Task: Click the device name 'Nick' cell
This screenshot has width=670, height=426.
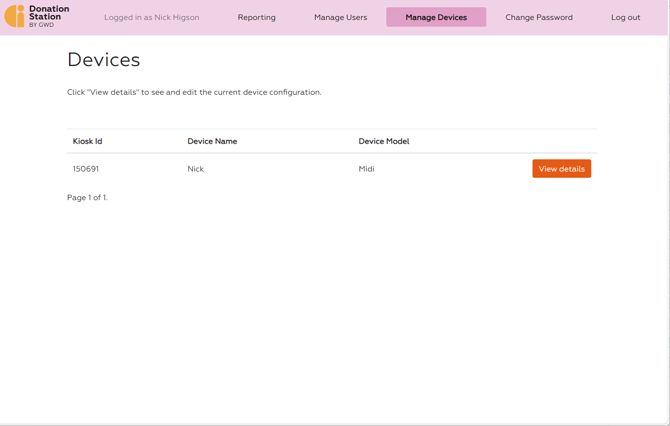Action: (x=195, y=169)
